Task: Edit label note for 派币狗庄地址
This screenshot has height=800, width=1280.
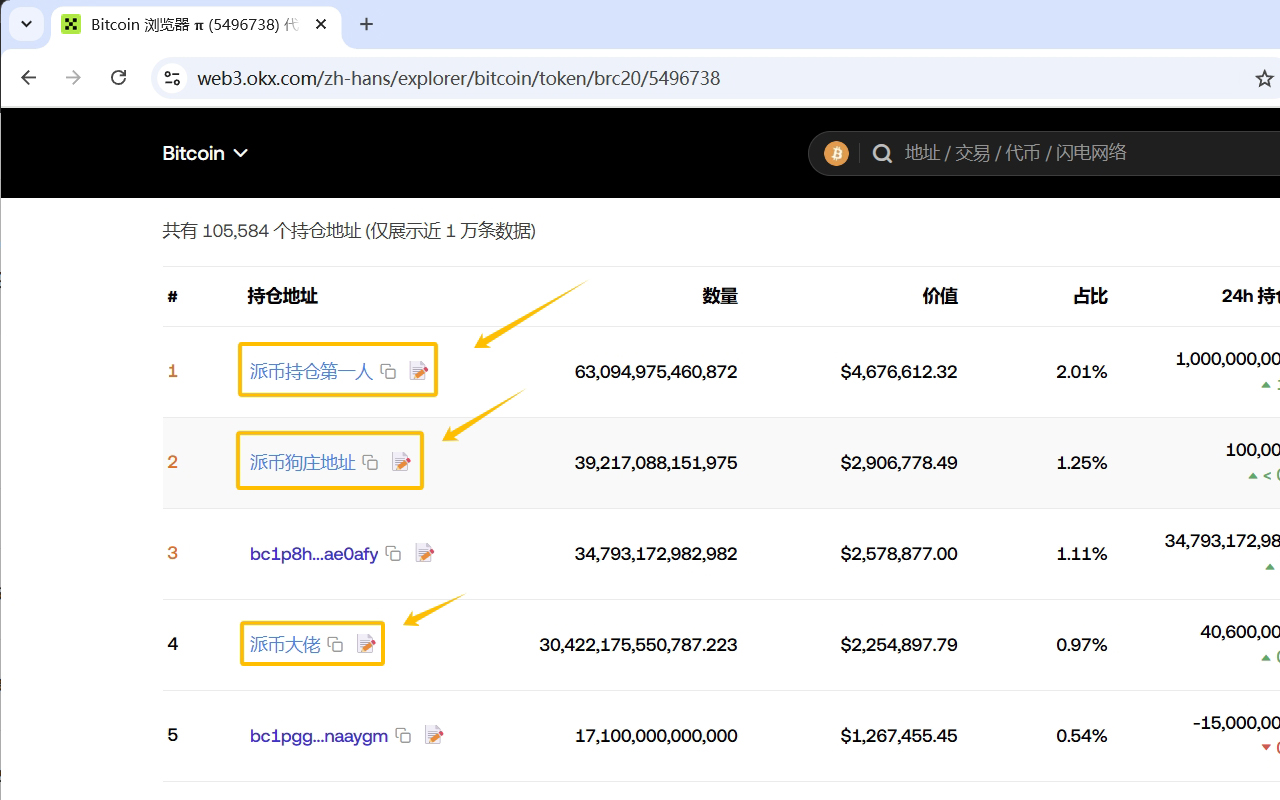Action: click(401, 462)
